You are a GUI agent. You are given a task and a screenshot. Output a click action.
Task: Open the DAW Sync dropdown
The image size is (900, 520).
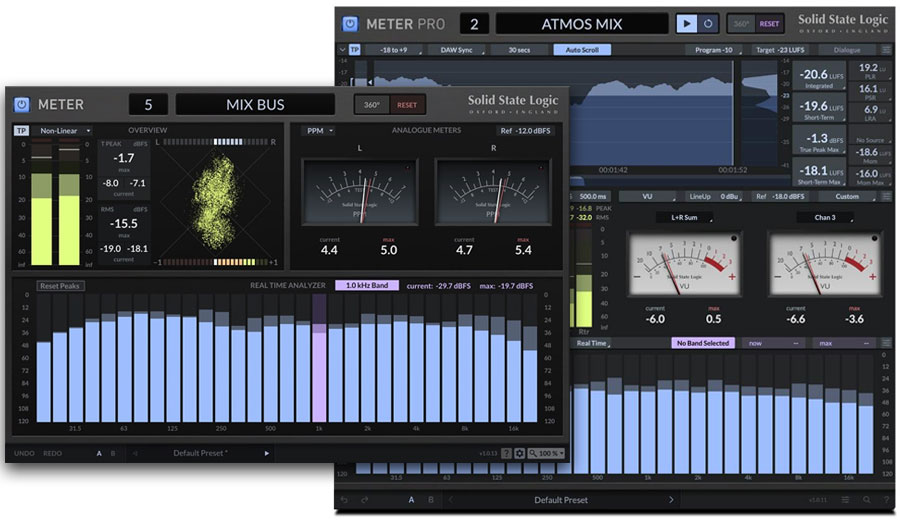tap(457, 50)
